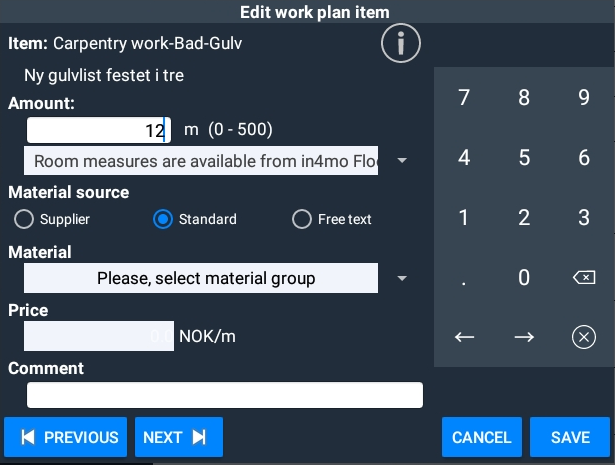Go to the previous work plan item
The image size is (615, 465).
[66, 437]
